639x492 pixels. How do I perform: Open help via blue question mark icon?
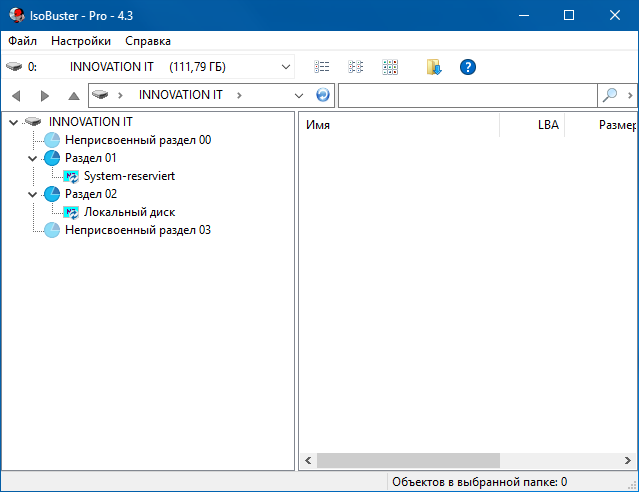click(x=468, y=67)
